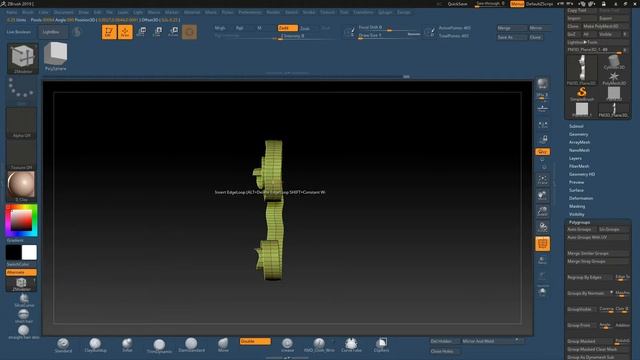
Task: Click the Scale transform icon
Action: pyautogui.click(x=158, y=32)
